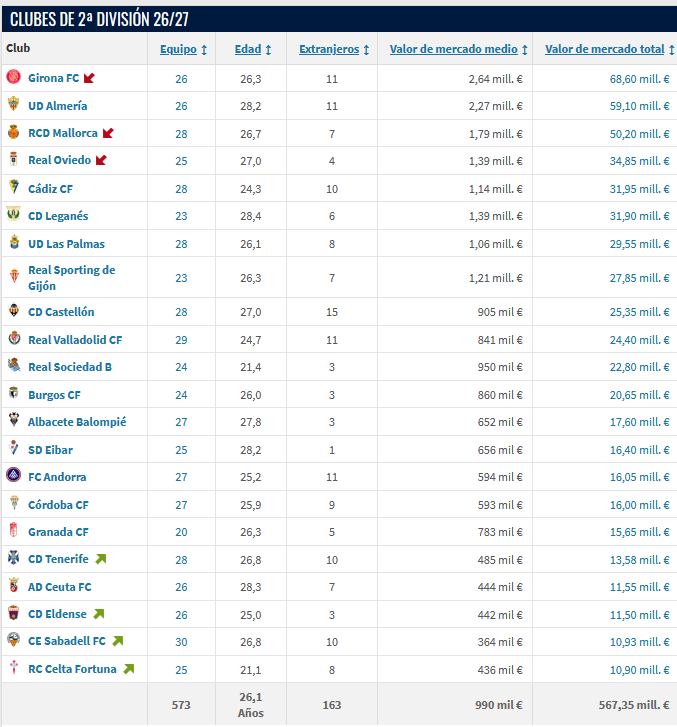The width and height of the screenshot is (677, 727).
Task: Click CE Sabadell FC squad size 30
Action: click(181, 642)
